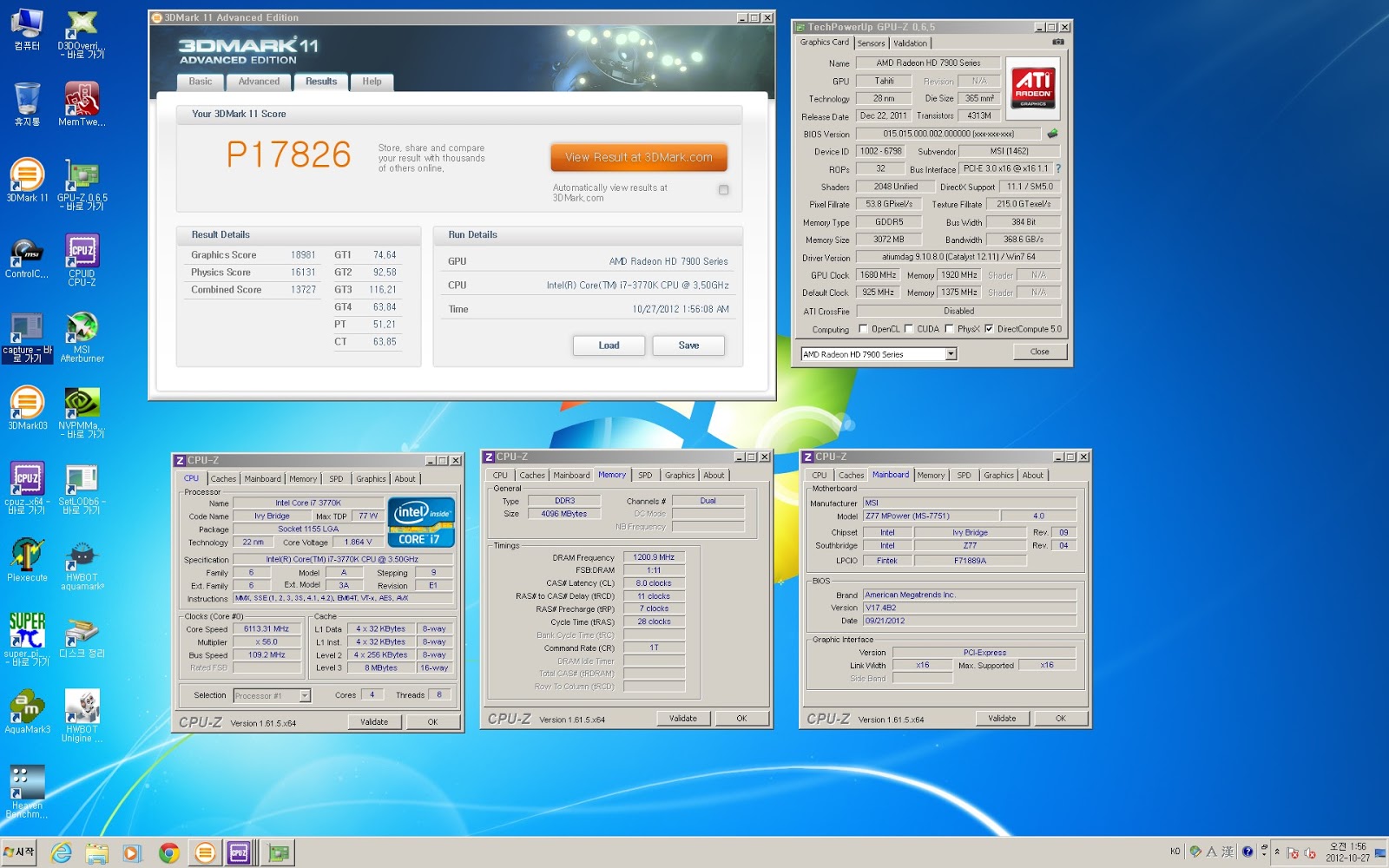Select the cpuz_x64 desktop shortcut
Image resolution: width=1389 pixels, height=868 pixels.
tap(27, 489)
